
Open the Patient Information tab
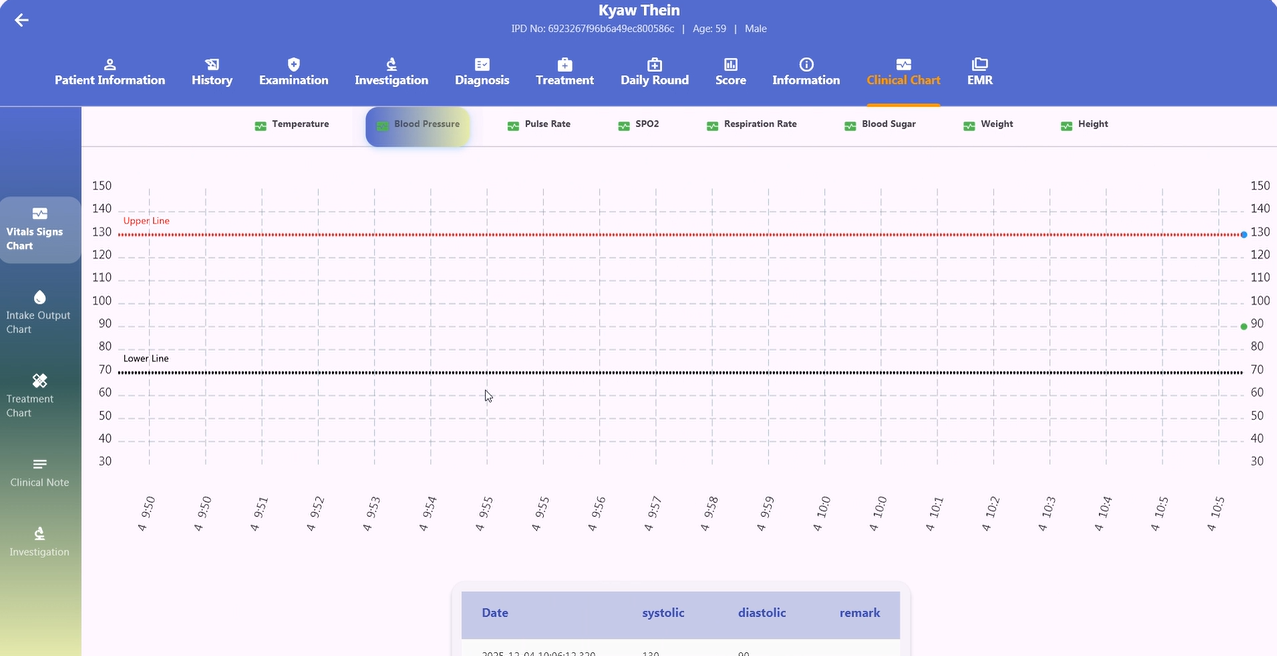(x=110, y=72)
